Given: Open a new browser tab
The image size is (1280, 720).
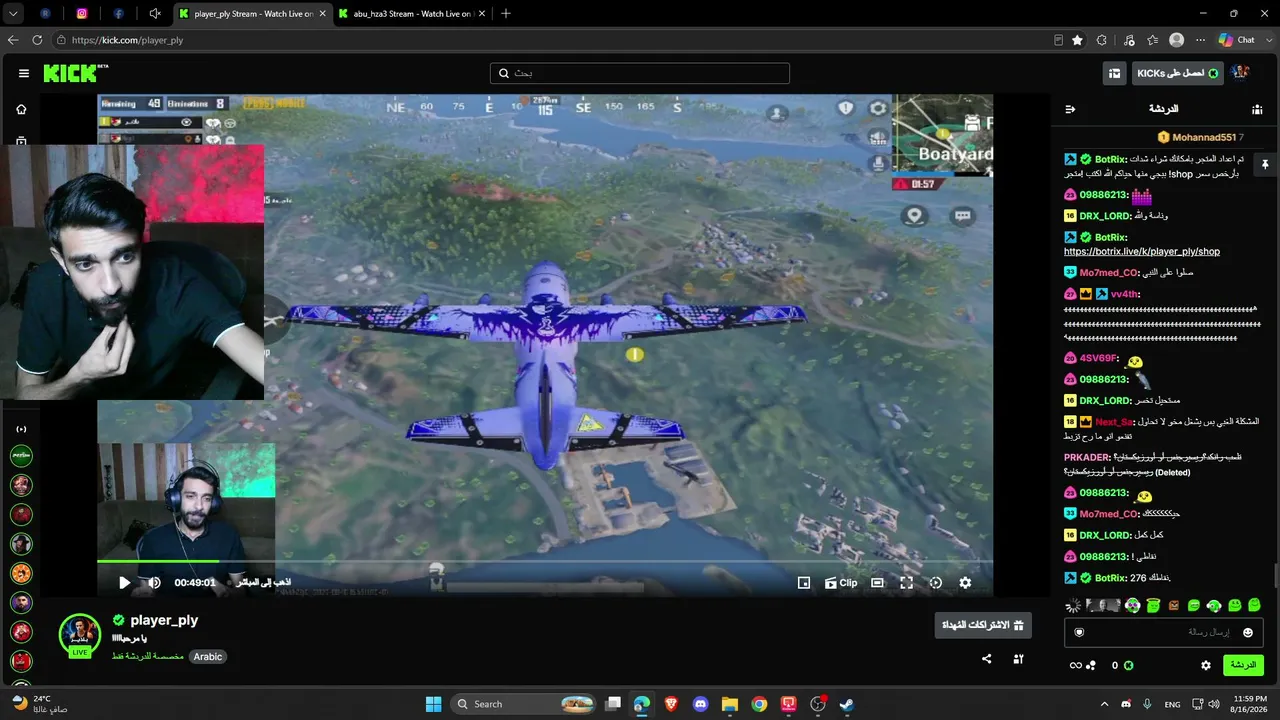Looking at the screenshot, I should click(x=505, y=14).
